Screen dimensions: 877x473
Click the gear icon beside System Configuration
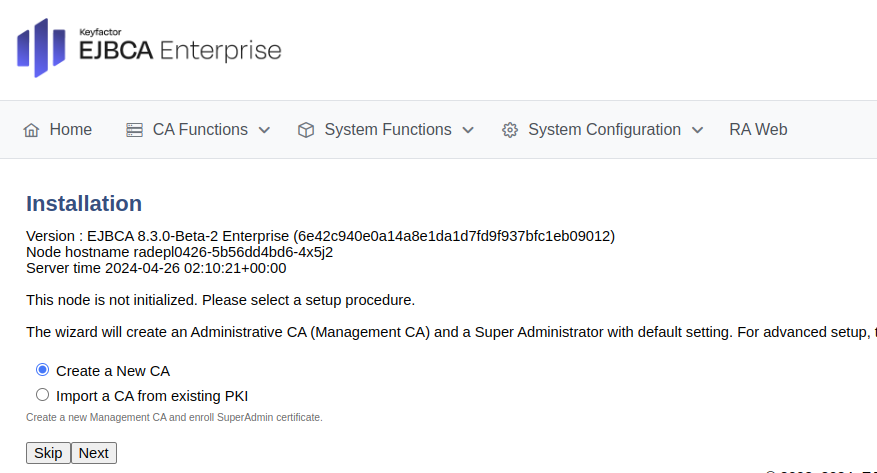point(510,130)
